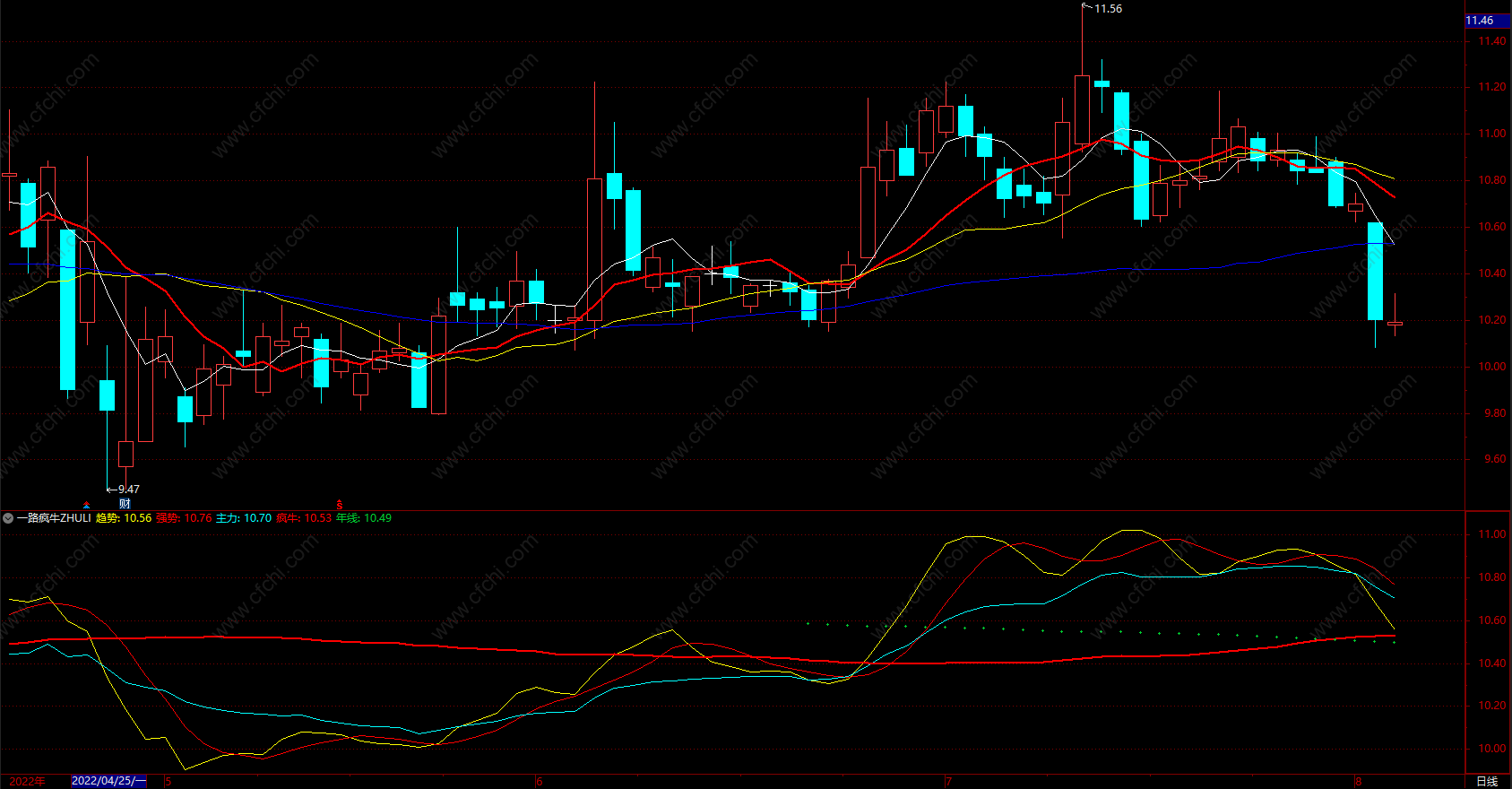Click the 9.47 low price label
1512x789 pixels.
(x=129, y=490)
